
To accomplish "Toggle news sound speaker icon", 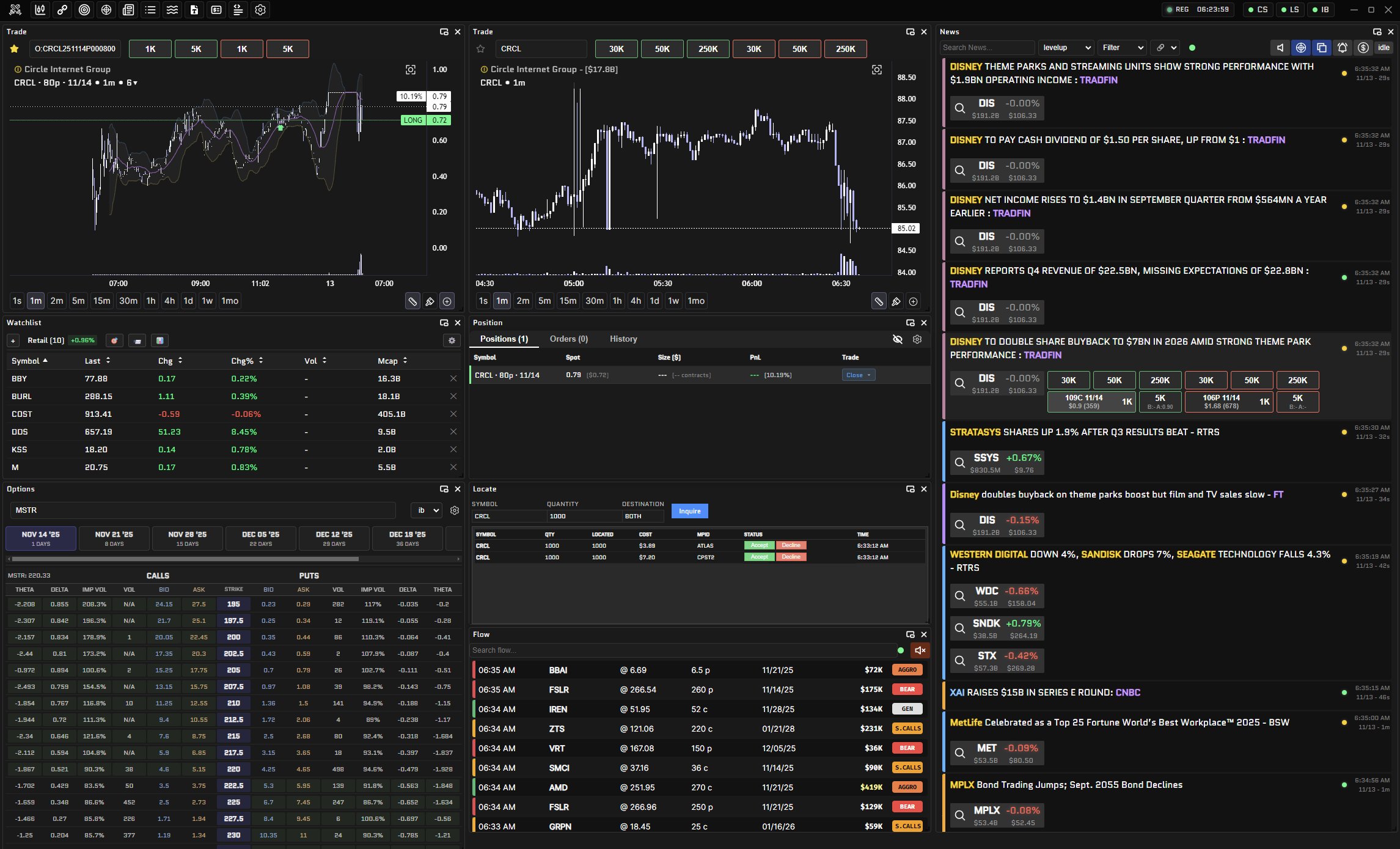I will [1280, 48].
